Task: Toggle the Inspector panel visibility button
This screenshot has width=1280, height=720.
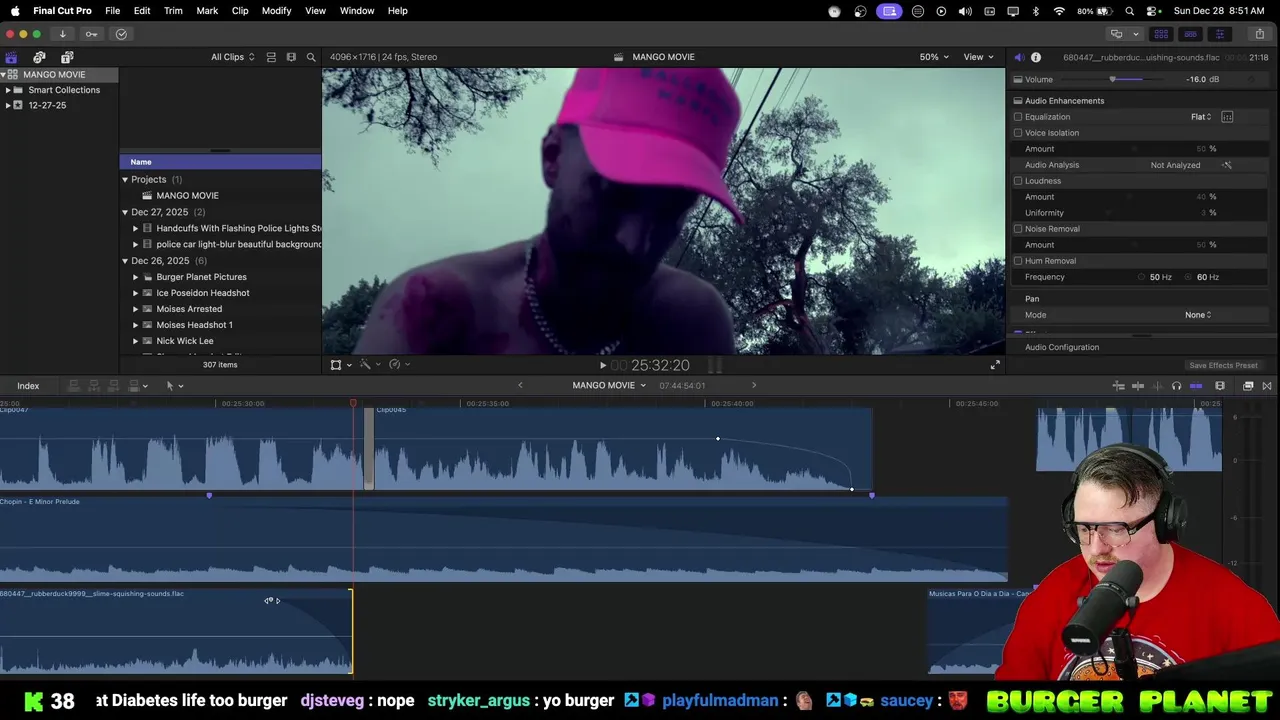Action: [1219, 34]
